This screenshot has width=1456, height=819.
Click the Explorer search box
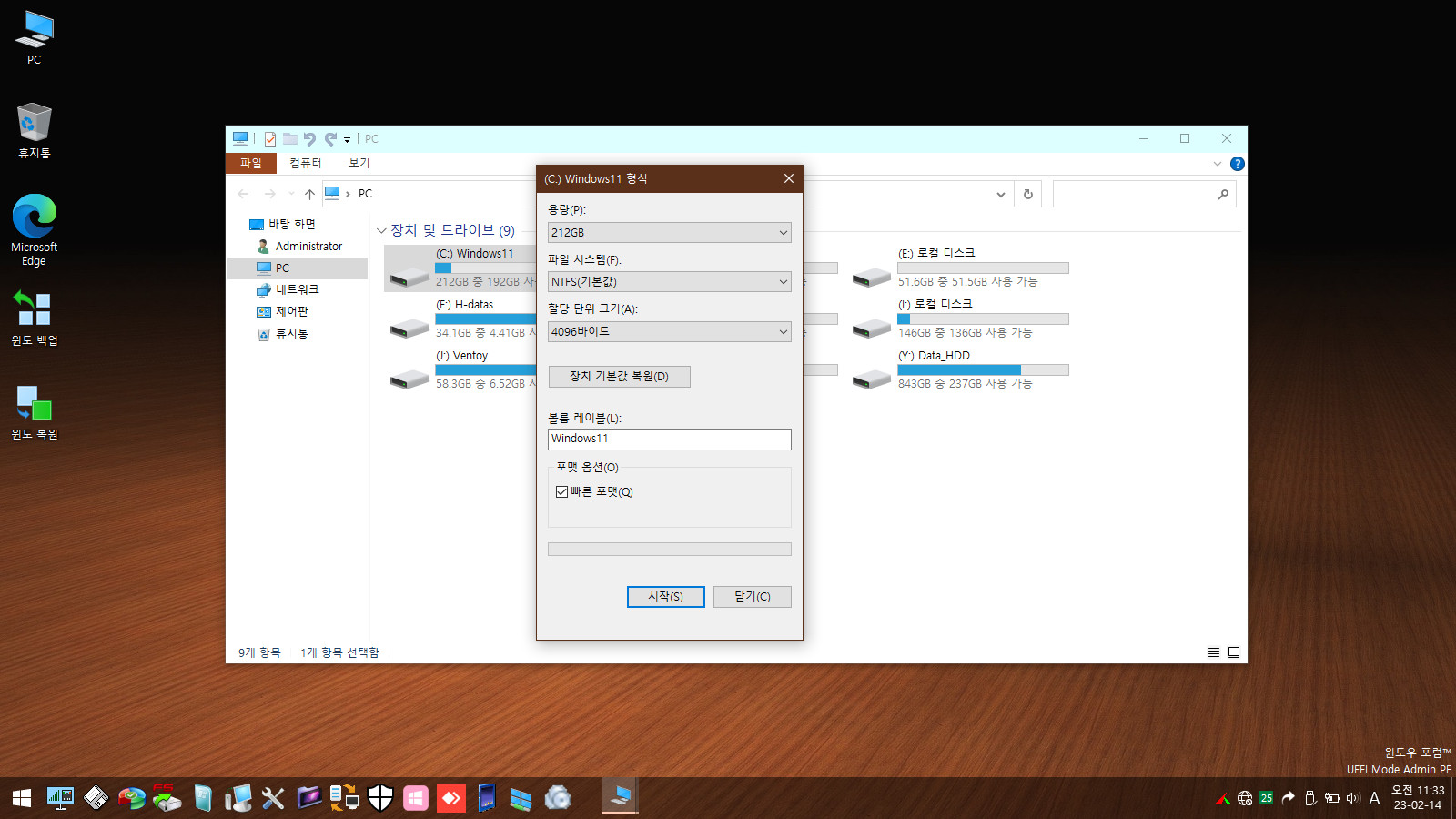pos(1145,194)
